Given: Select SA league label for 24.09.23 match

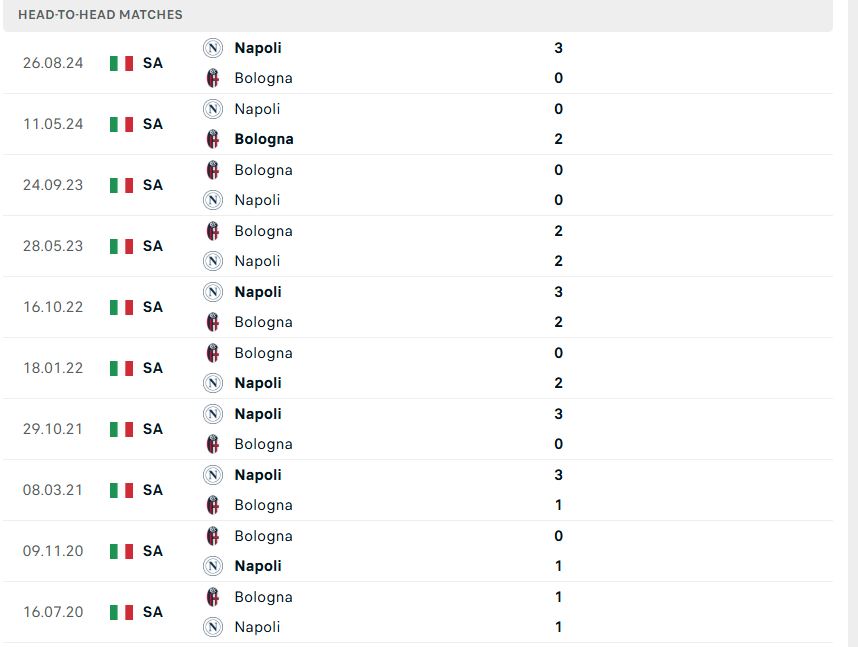Looking at the screenshot, I should pos(153,185).
